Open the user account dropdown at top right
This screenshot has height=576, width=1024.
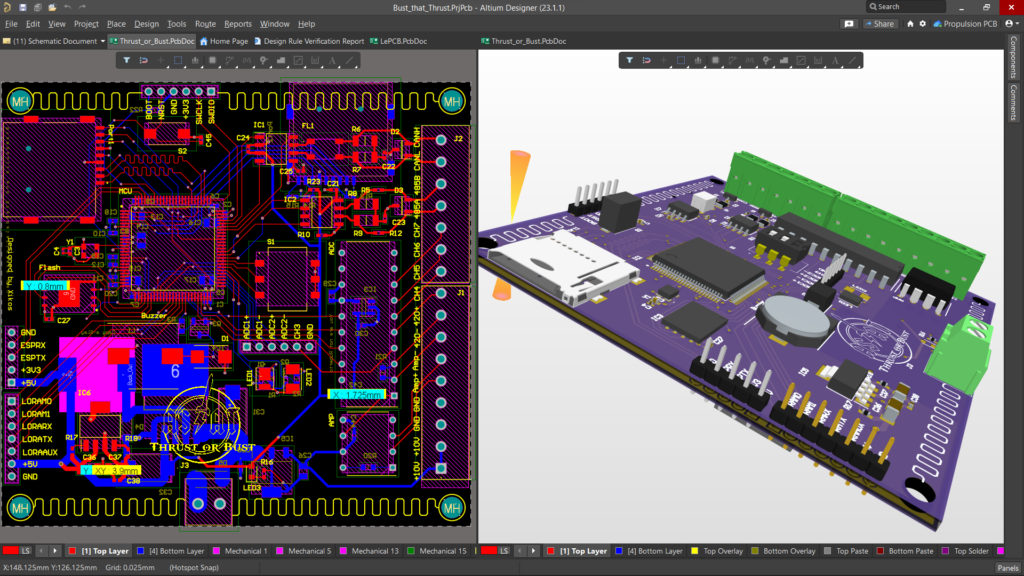click(x=1011, y=23)
